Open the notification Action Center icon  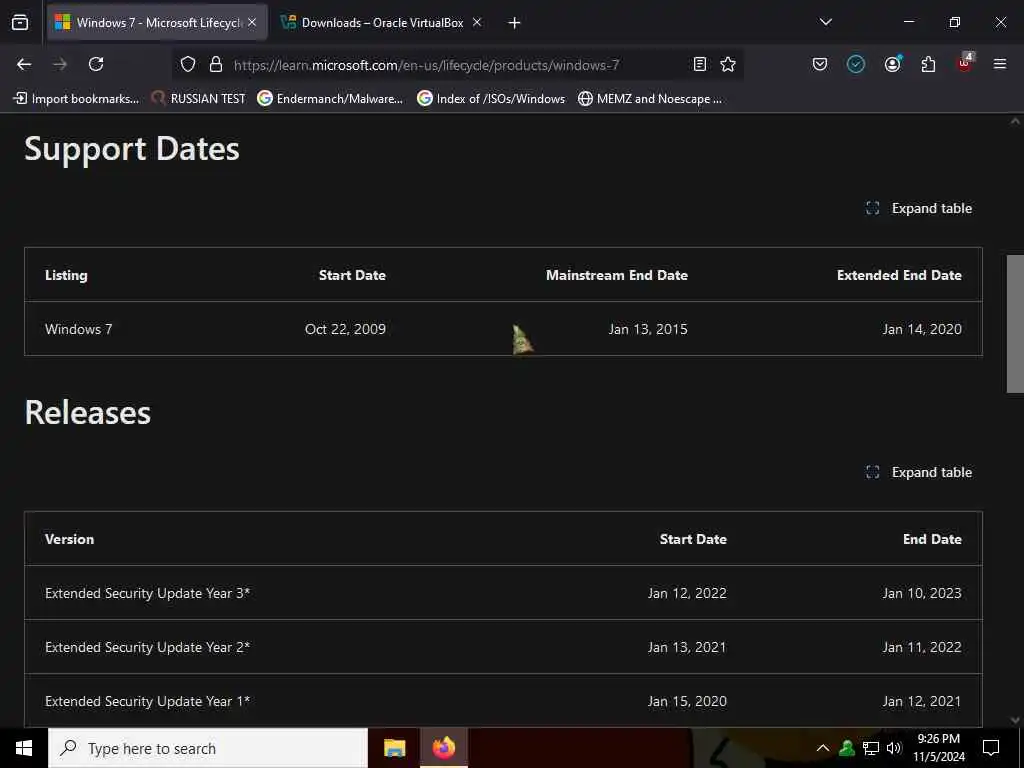coord(991,748)
